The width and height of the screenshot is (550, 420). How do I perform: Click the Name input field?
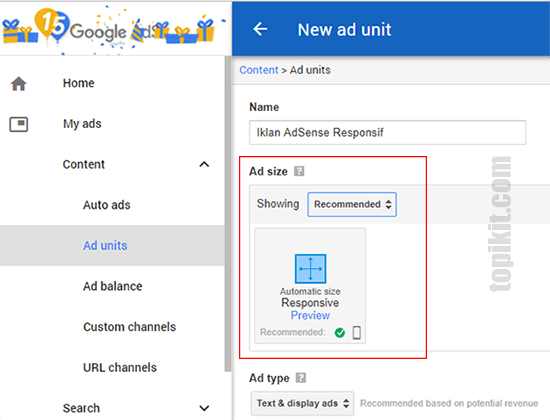[x=388, y=132]
